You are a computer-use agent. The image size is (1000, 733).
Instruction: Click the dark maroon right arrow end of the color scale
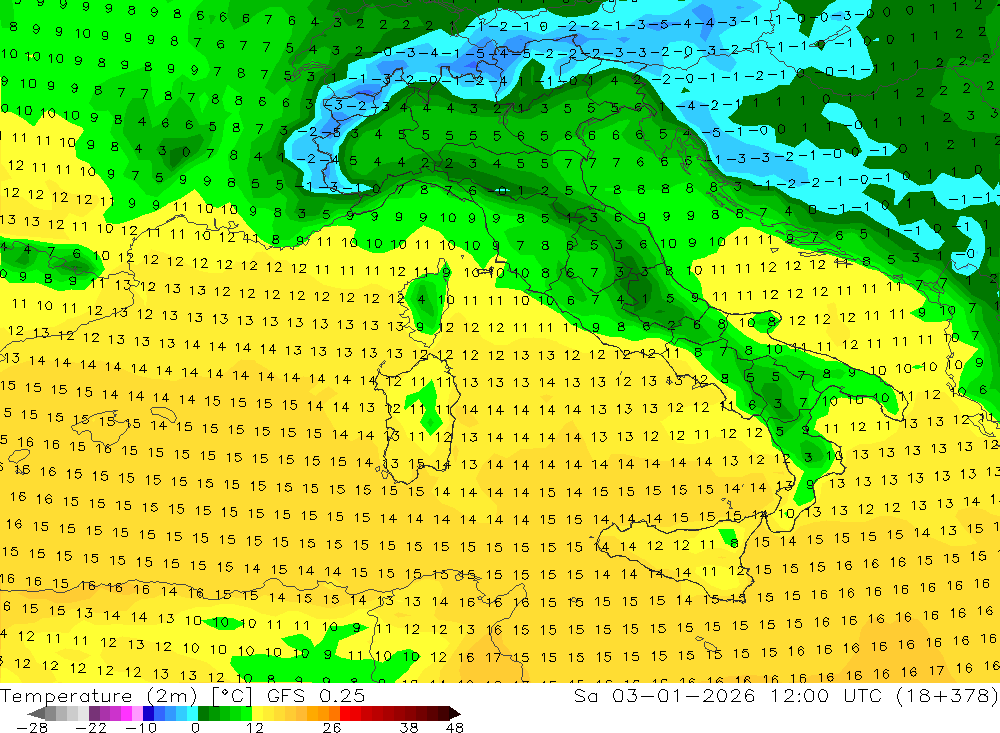point(455,713)
